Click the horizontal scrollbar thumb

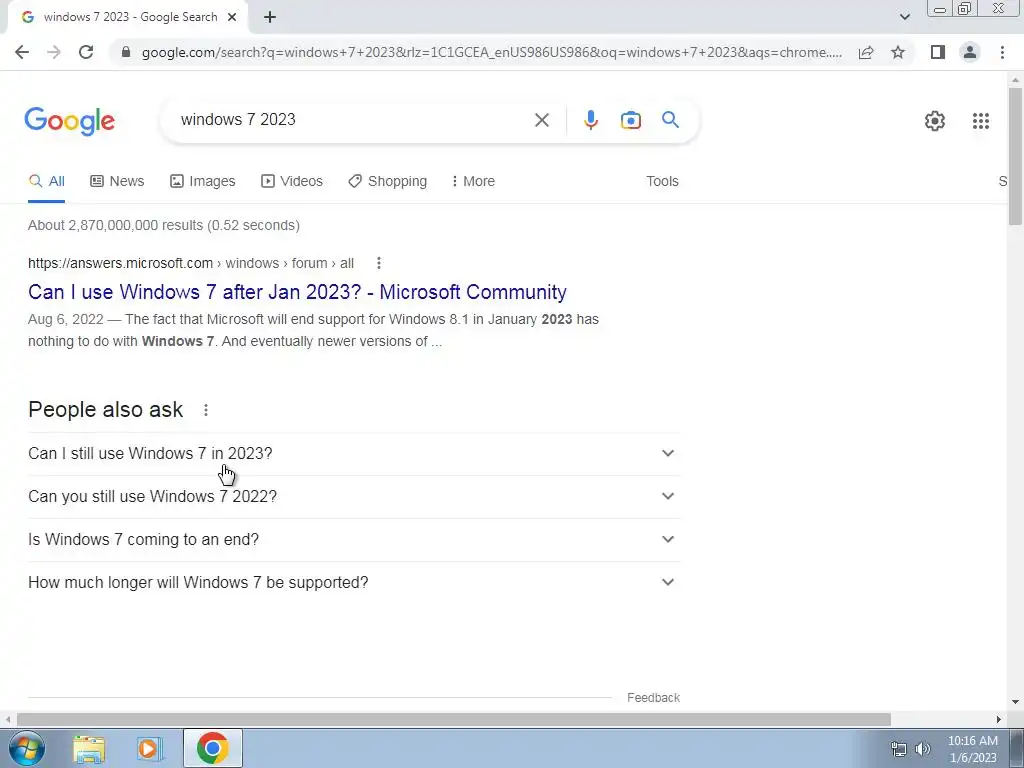454,719
